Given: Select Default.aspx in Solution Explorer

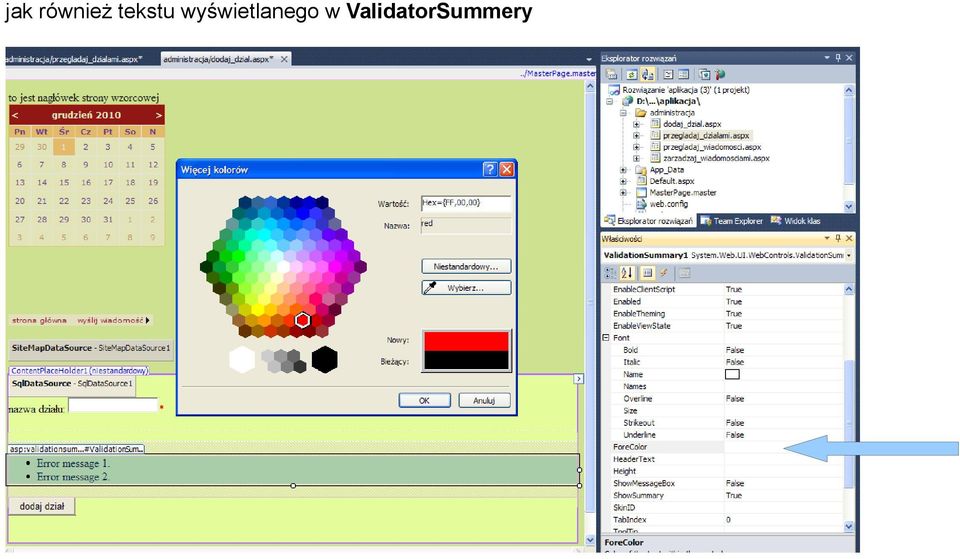Looking at the screenshot, I should coord(672,181).
